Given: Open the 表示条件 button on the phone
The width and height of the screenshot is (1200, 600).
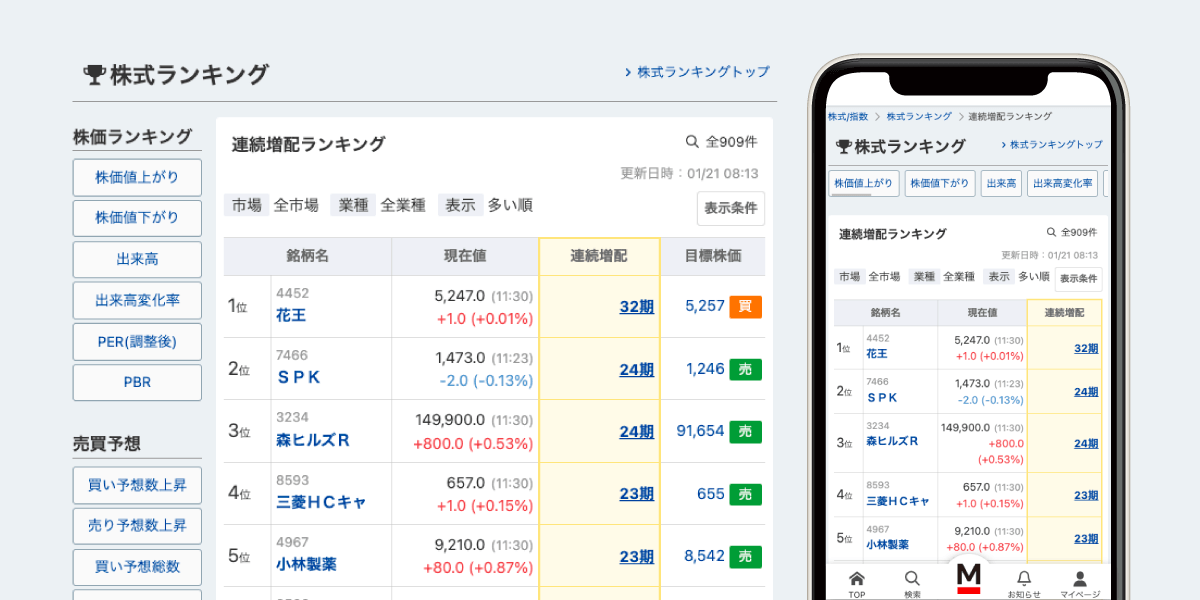Looking at the screenshot, I should point(1078,279).
